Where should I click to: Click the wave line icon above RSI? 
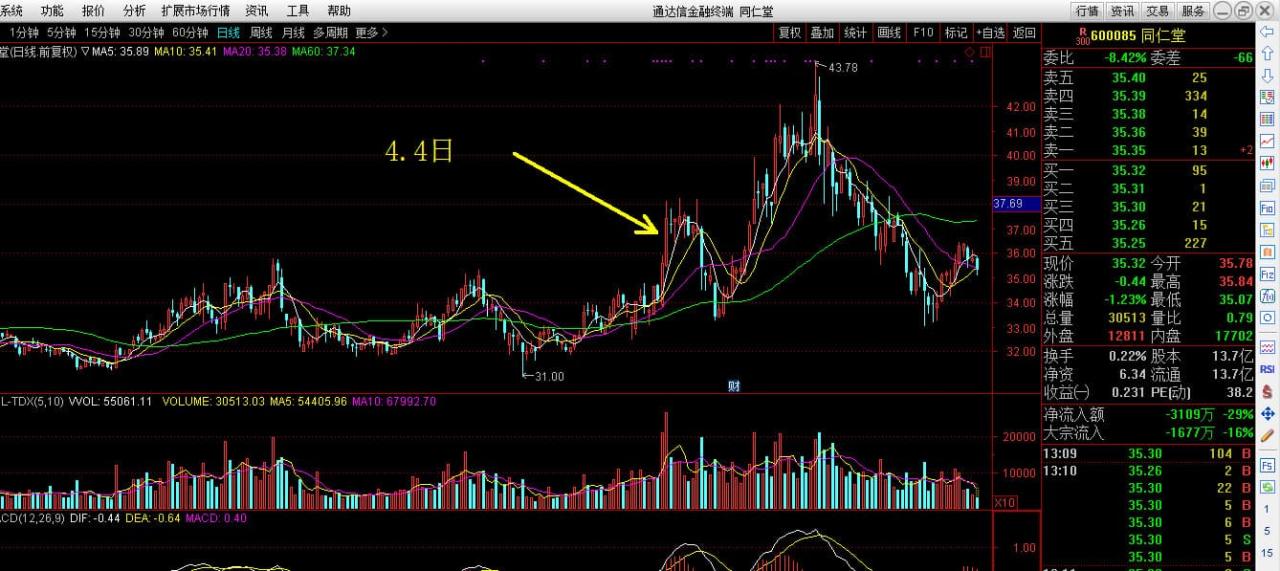click(1267, 348)
